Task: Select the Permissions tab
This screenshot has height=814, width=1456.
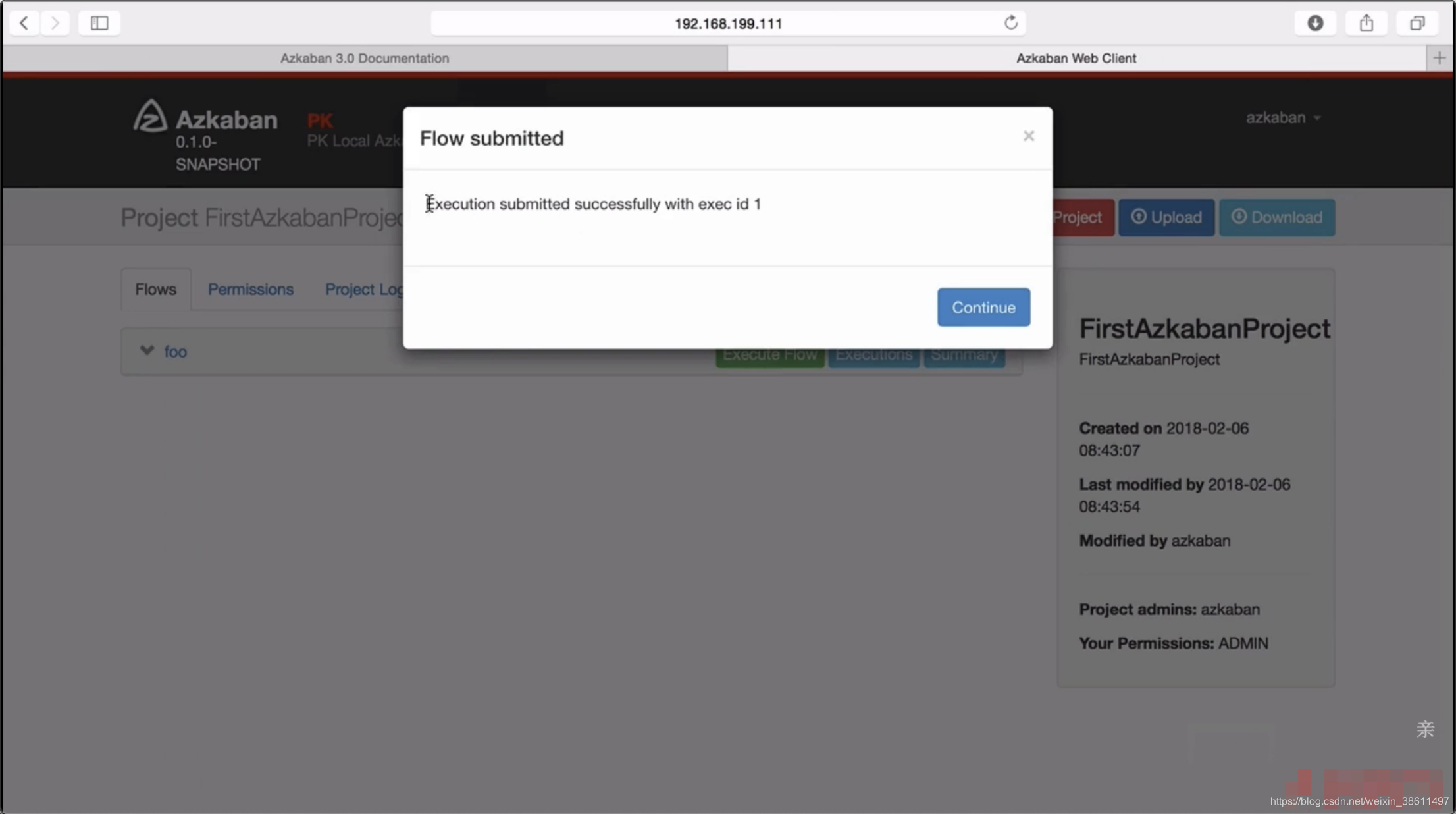Action: click(x=250, y=289)
